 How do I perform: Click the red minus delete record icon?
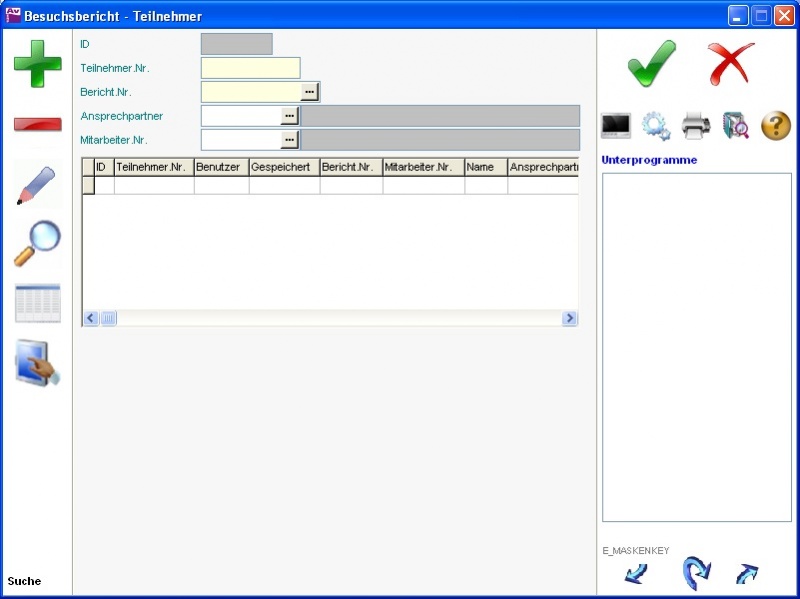coord(37,125)
